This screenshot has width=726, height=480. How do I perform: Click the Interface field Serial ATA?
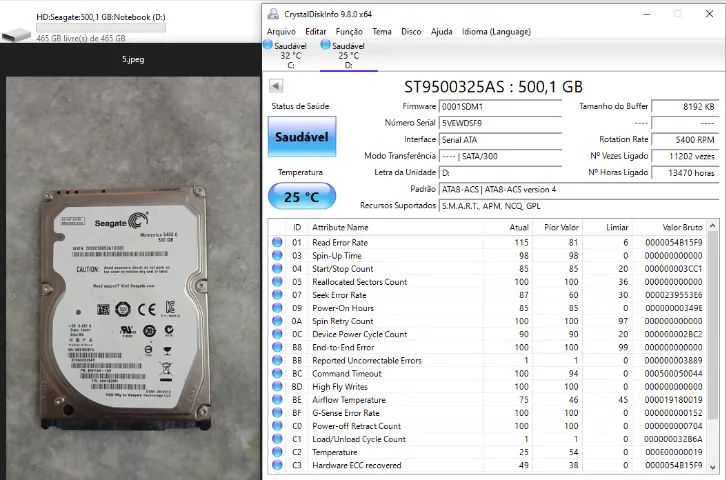(x=500, y=139)
